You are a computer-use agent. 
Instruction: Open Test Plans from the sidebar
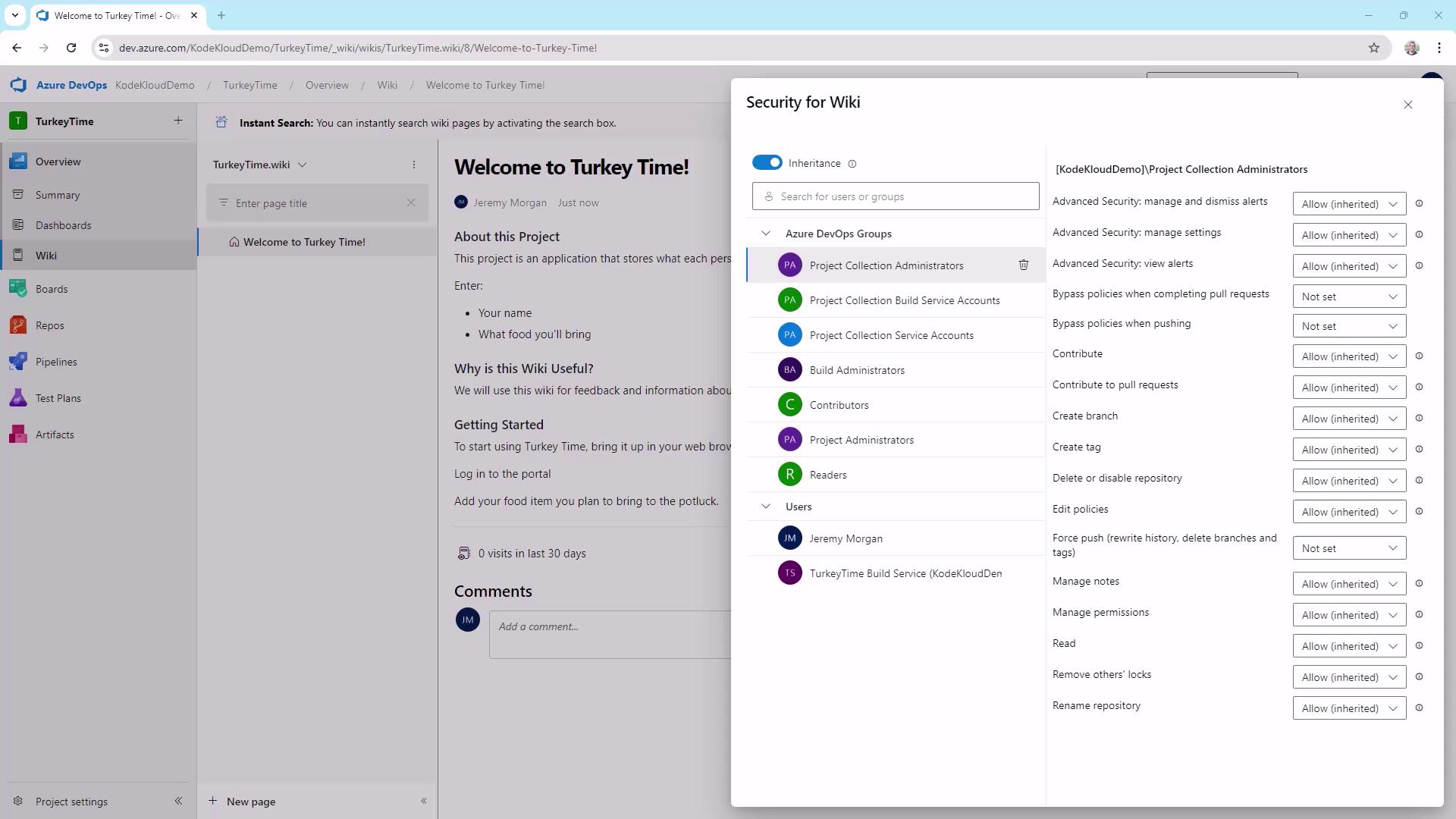click(x=58, y=398)
